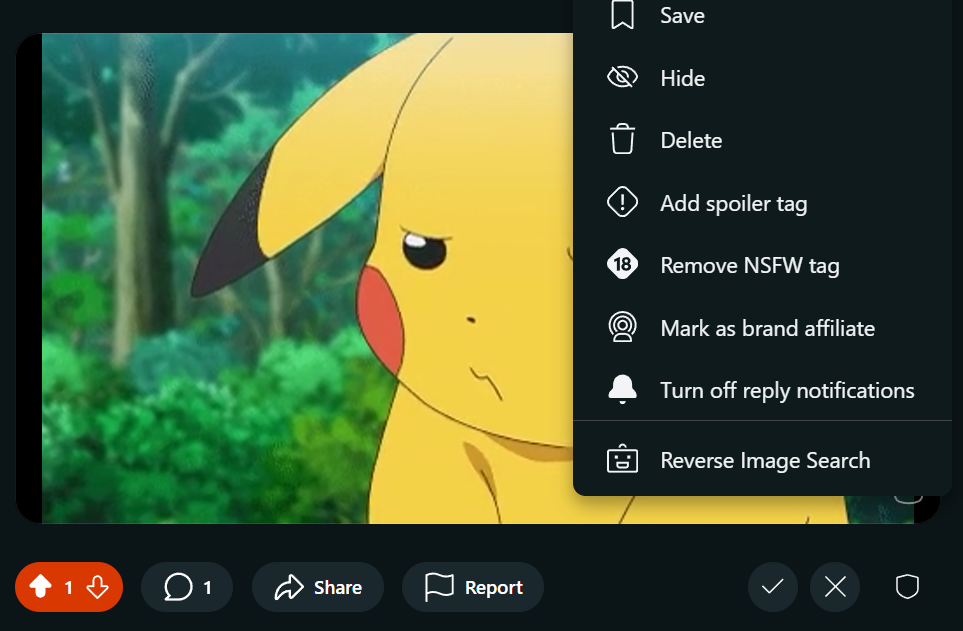This screenshot has height=631, width=963.
Task: Click the vote count number
Action: click(x=69, y=587)
